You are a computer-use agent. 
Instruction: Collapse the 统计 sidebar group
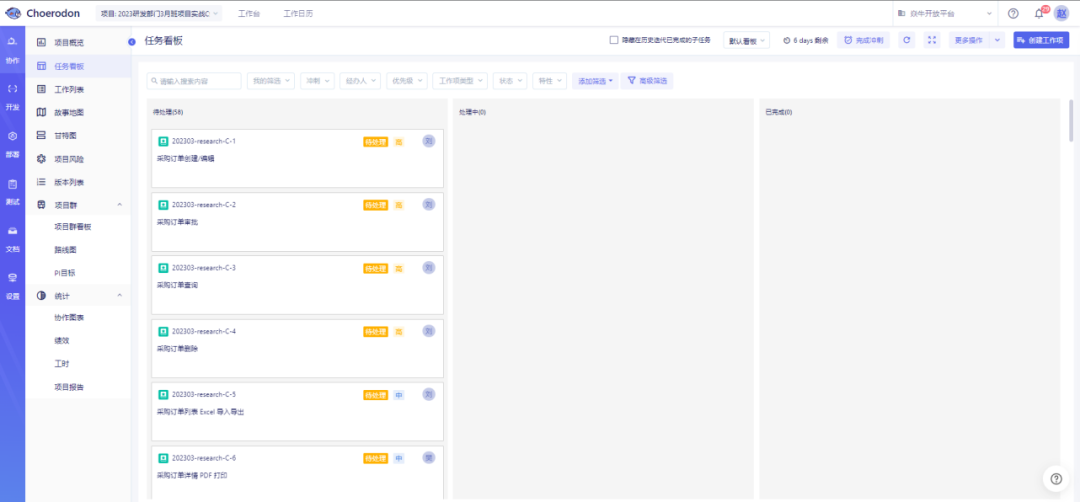click(119, 296)
